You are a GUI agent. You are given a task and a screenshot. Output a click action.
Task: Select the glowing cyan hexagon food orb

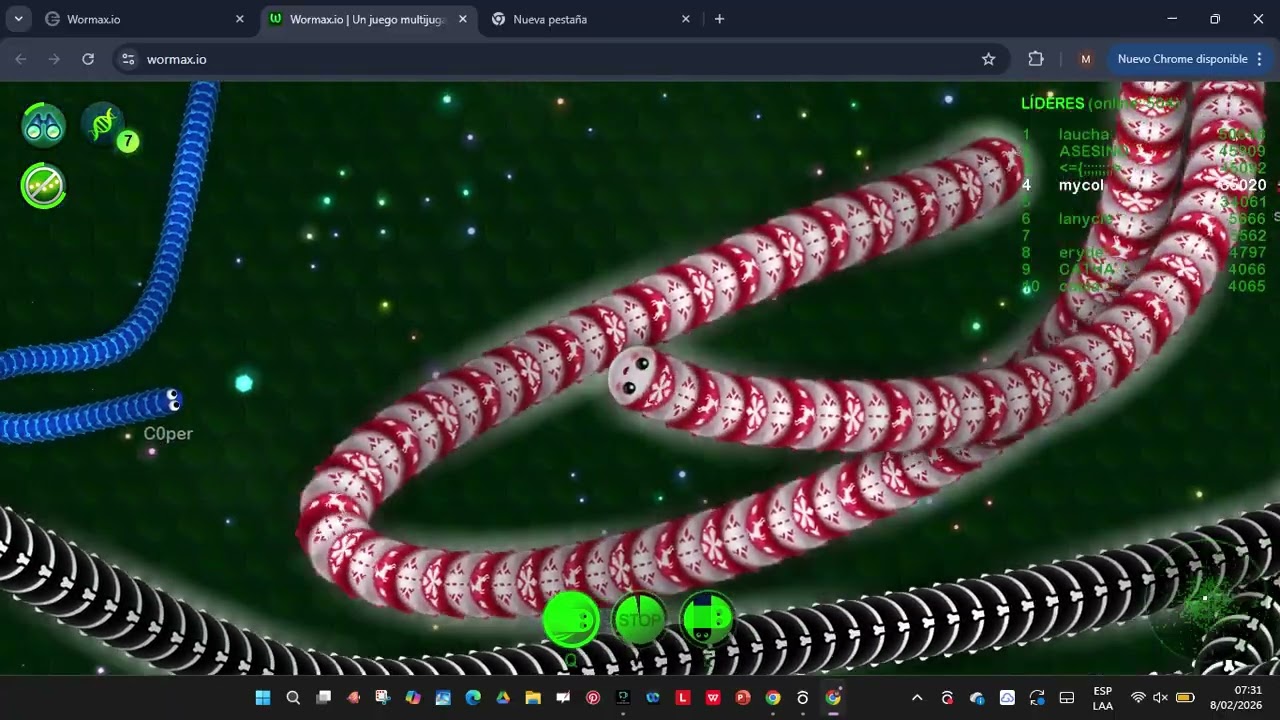tap(244, 383)
